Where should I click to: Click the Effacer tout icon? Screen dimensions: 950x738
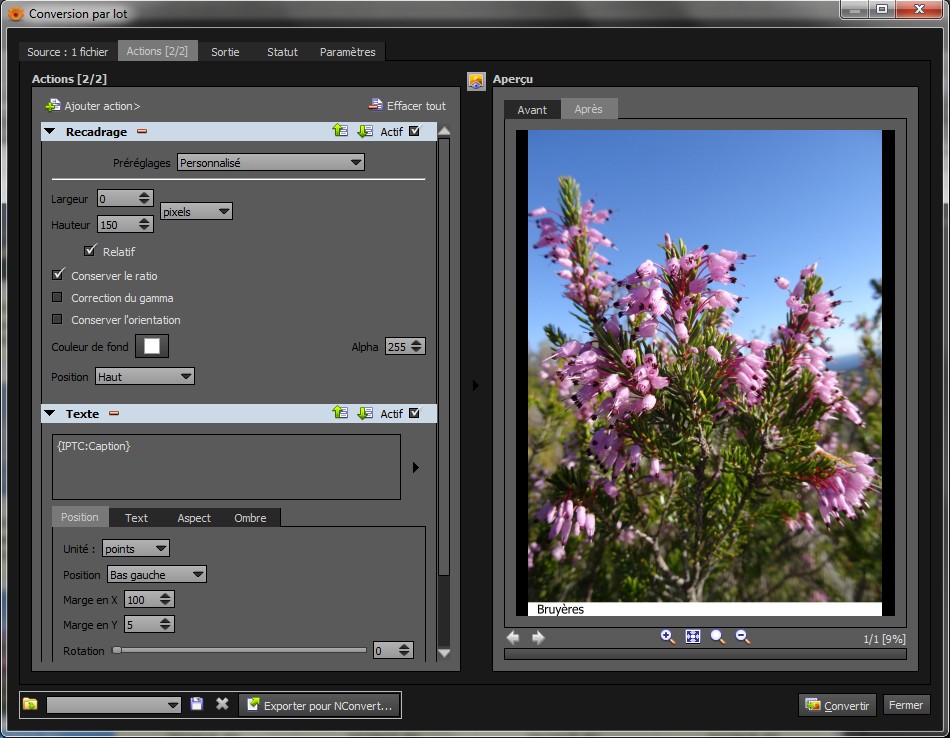pyautogui.click(x=376, y=105)
